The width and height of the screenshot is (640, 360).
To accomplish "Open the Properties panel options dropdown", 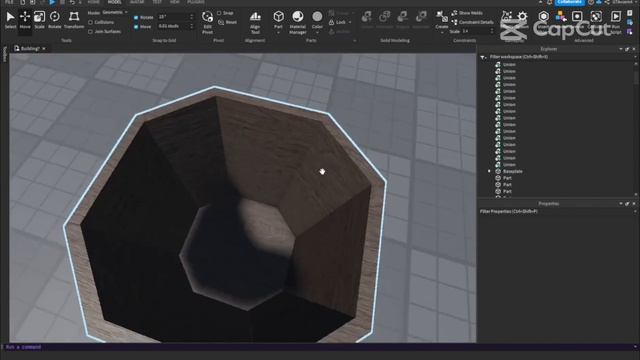I will pos(621,203).
